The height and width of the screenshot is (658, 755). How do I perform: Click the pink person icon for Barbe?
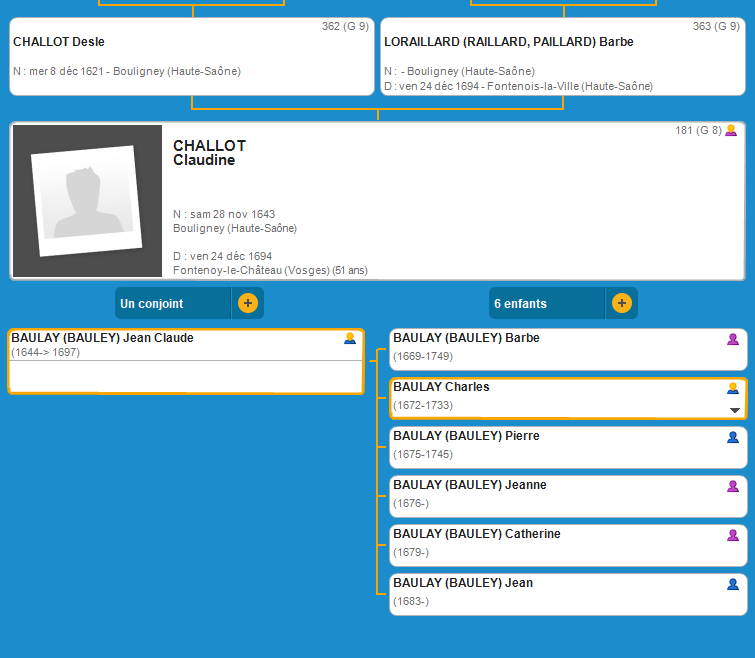[x=733, y=340]
